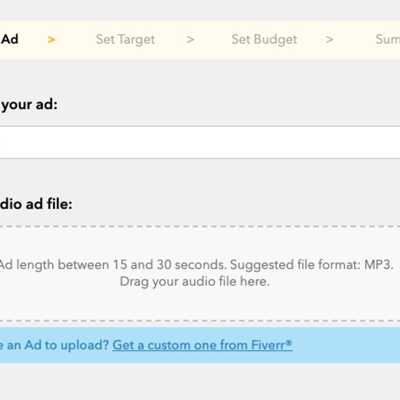
Task: Select the Ad step in wizard
Action: point(9,39)
